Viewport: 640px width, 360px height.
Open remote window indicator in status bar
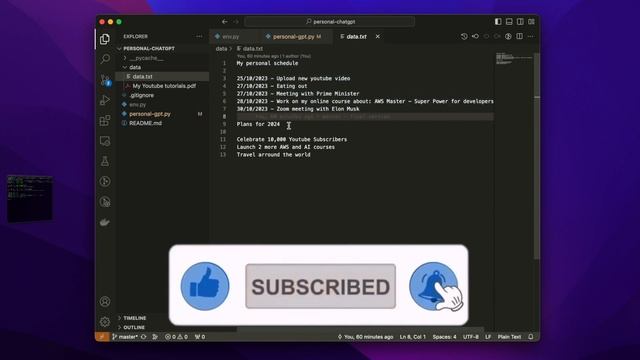pos(102,337)
